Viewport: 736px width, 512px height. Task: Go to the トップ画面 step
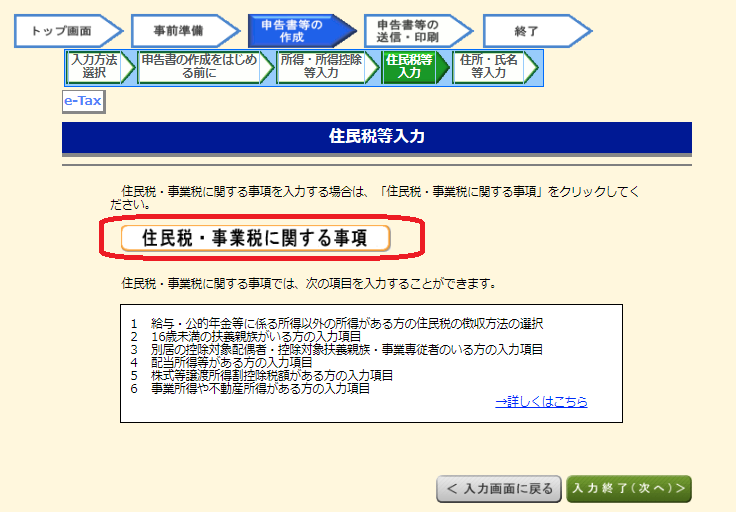tap(68, 31)
